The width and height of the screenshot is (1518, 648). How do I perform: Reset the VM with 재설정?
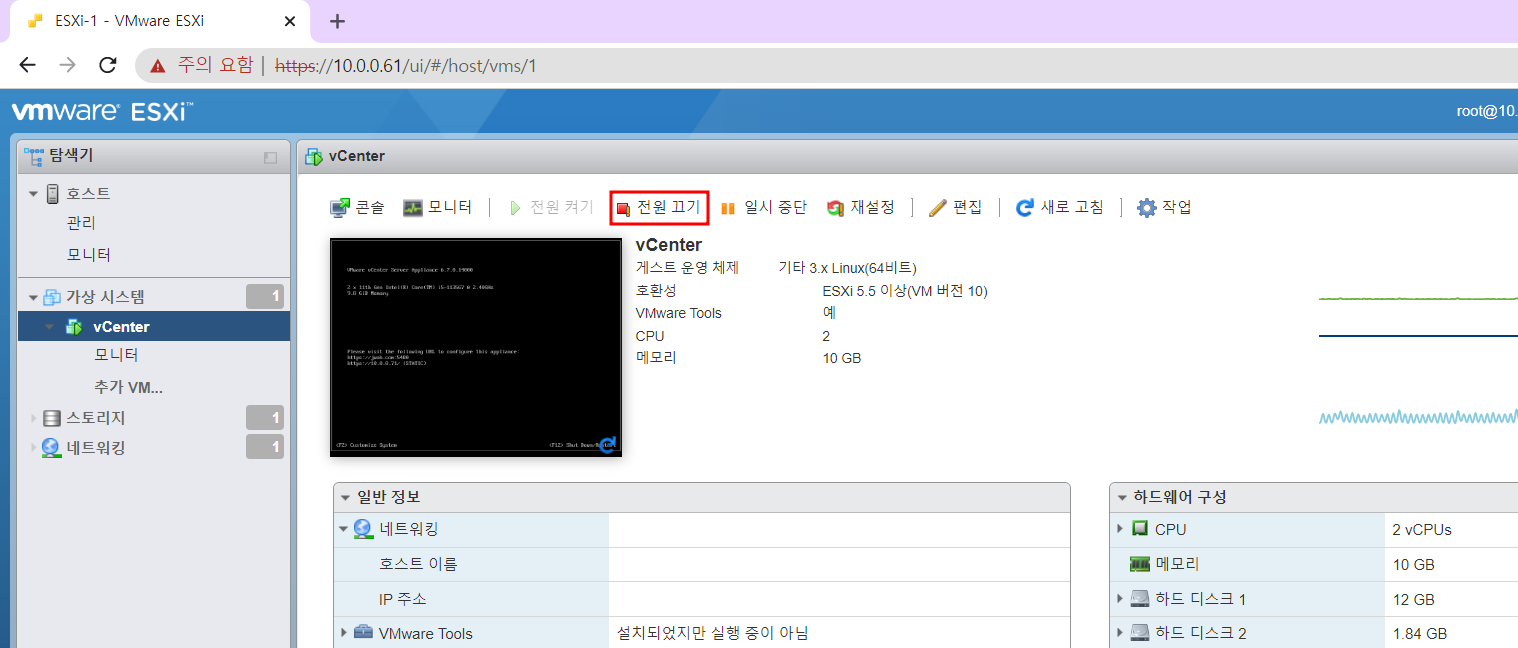(860, 208)
